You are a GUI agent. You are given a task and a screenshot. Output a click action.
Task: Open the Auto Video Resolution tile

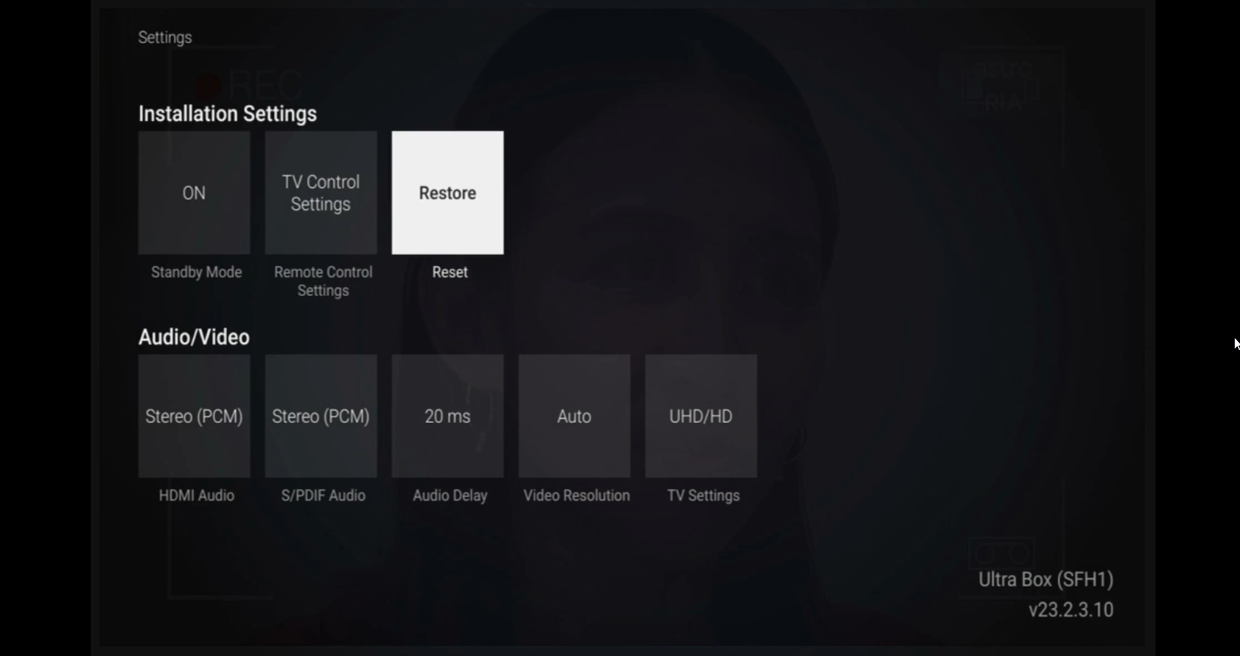[574, 416]
